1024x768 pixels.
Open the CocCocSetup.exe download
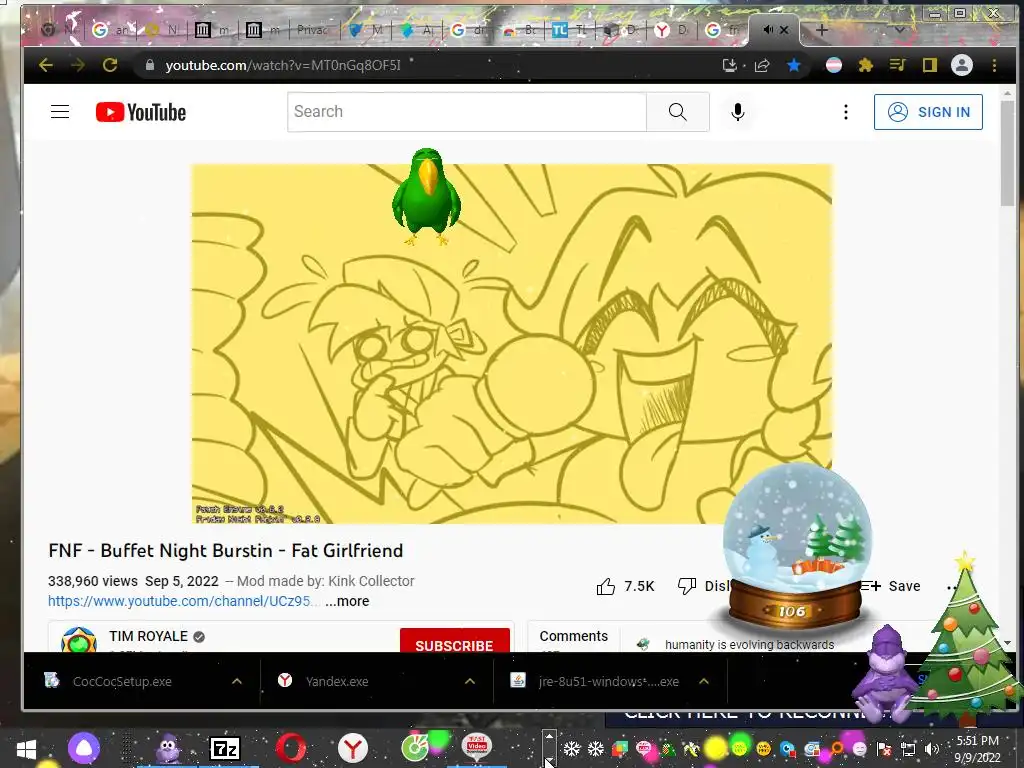point(122,682)
